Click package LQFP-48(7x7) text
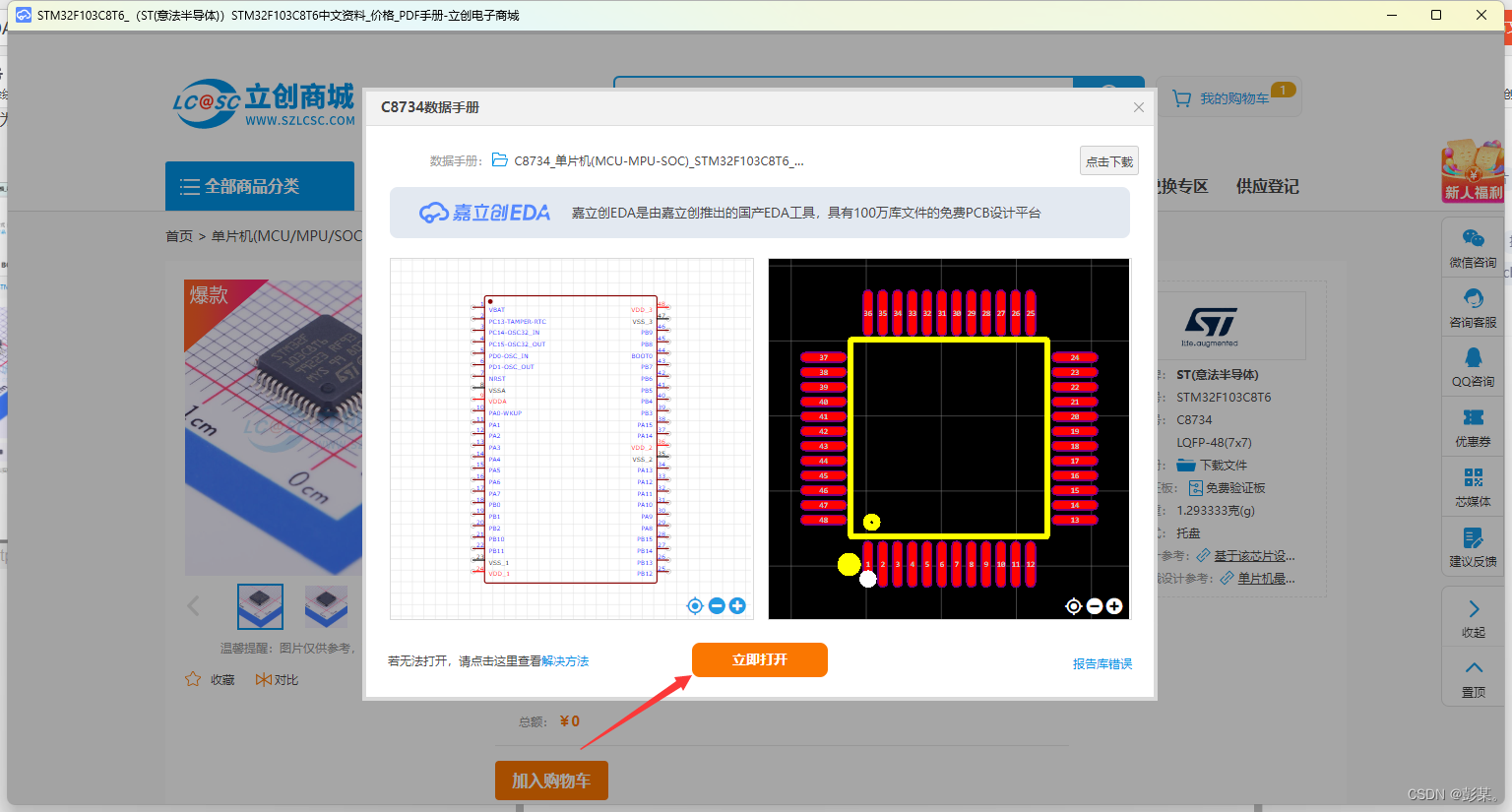The image size is (1512, 812). click(1214, 443)
